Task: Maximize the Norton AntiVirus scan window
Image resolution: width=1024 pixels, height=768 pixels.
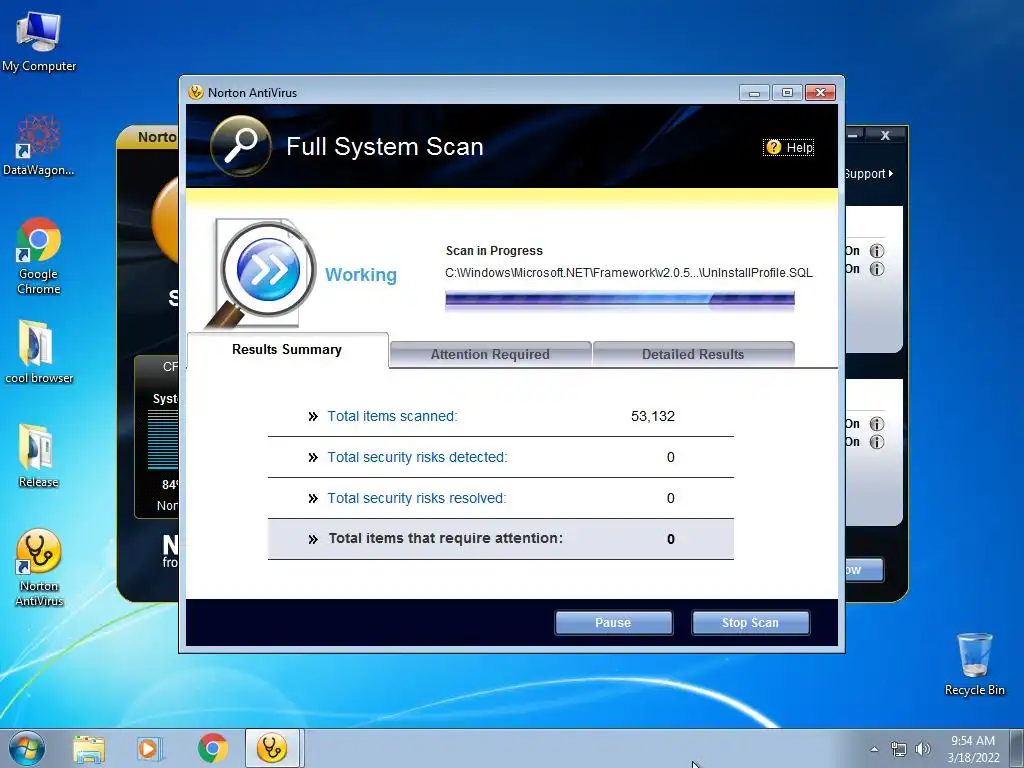Action: pos(788,93)
